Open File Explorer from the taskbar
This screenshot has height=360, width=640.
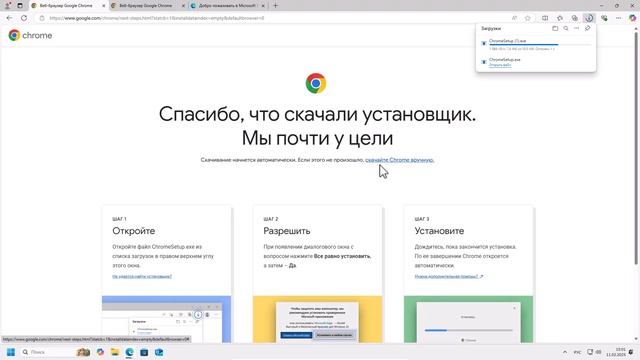click(115, 352)
